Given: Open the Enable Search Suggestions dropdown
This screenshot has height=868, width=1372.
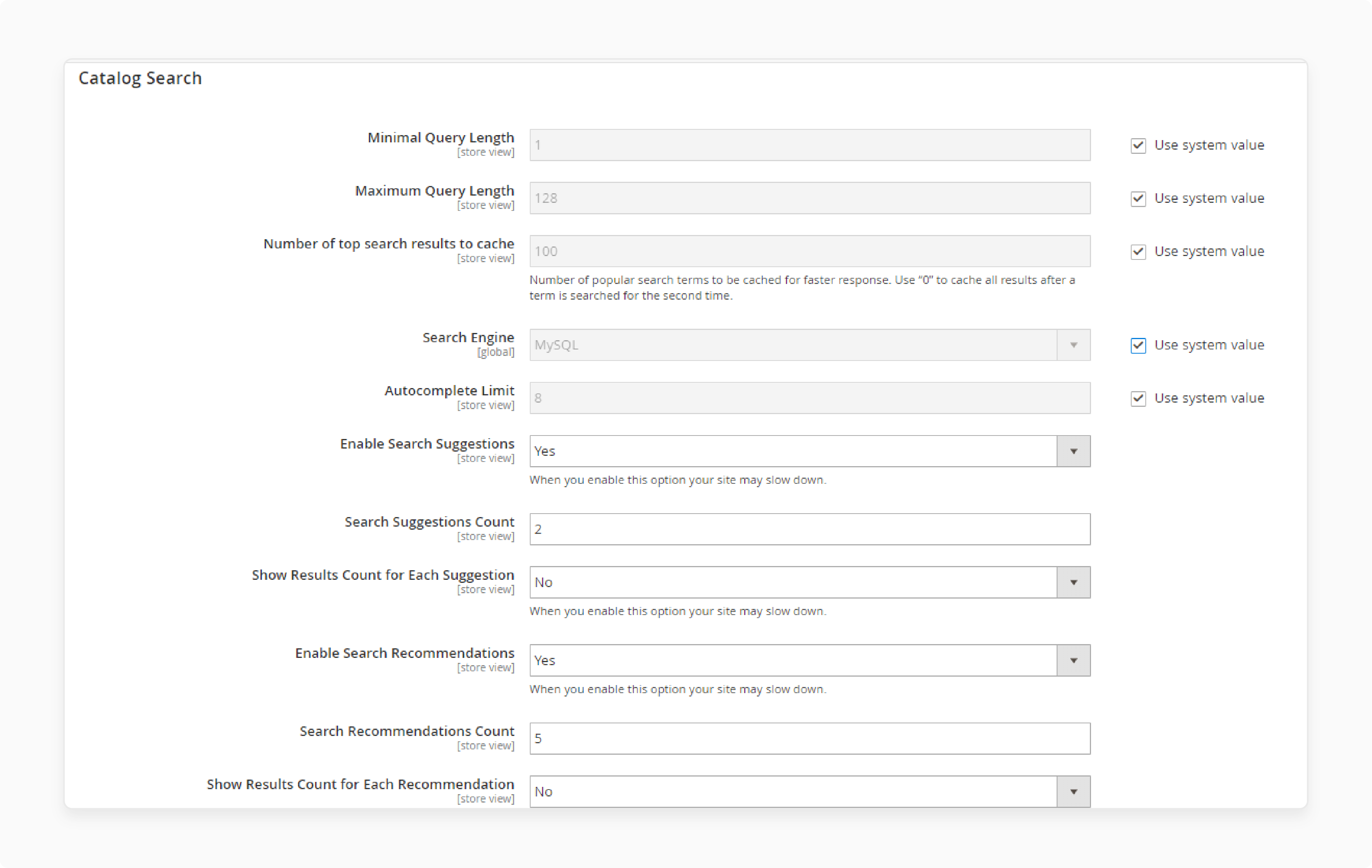Looking at the screenshot, I should [810, 451].
